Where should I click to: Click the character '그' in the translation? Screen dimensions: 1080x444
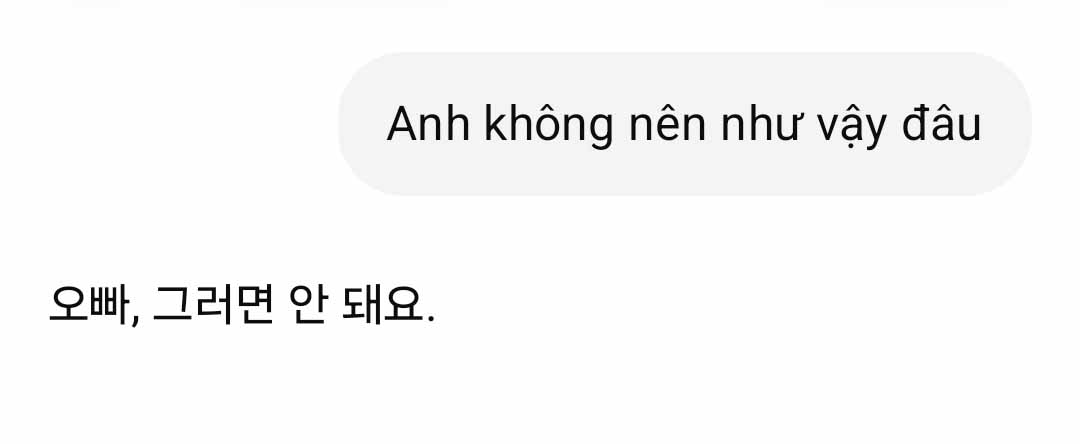(x=172, y=304)
